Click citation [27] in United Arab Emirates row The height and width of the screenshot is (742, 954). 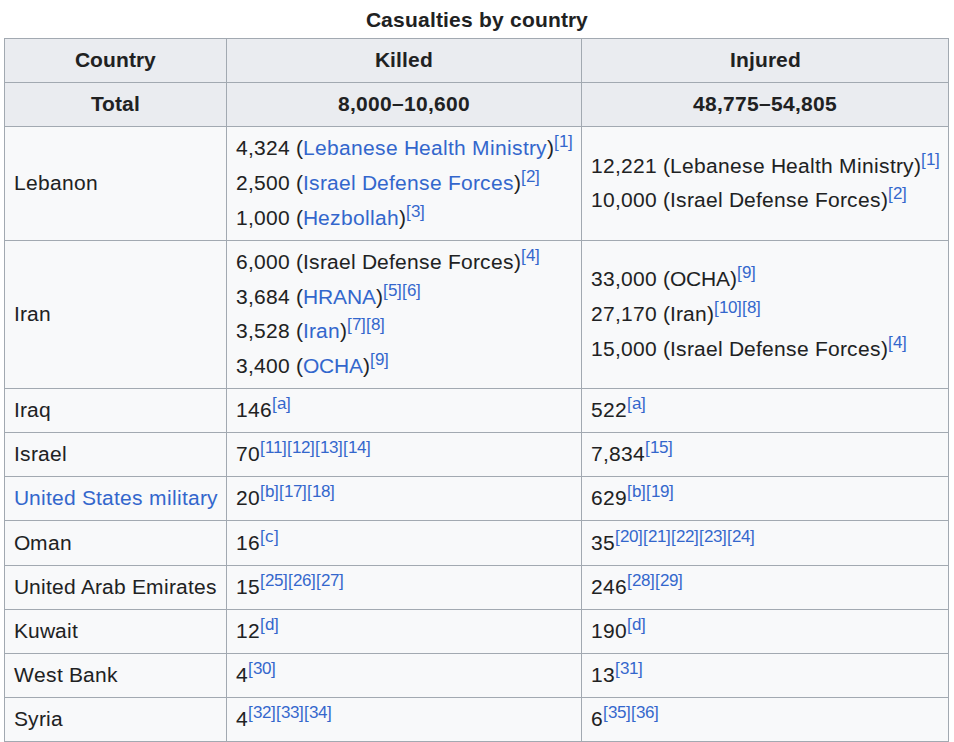(x=330, y=581)
